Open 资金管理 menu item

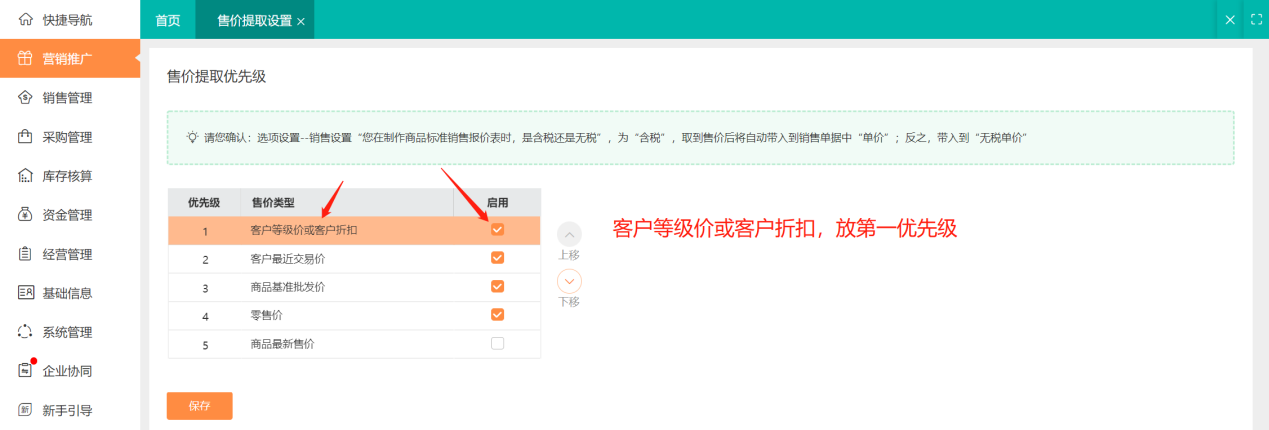[x=70, y=215]
